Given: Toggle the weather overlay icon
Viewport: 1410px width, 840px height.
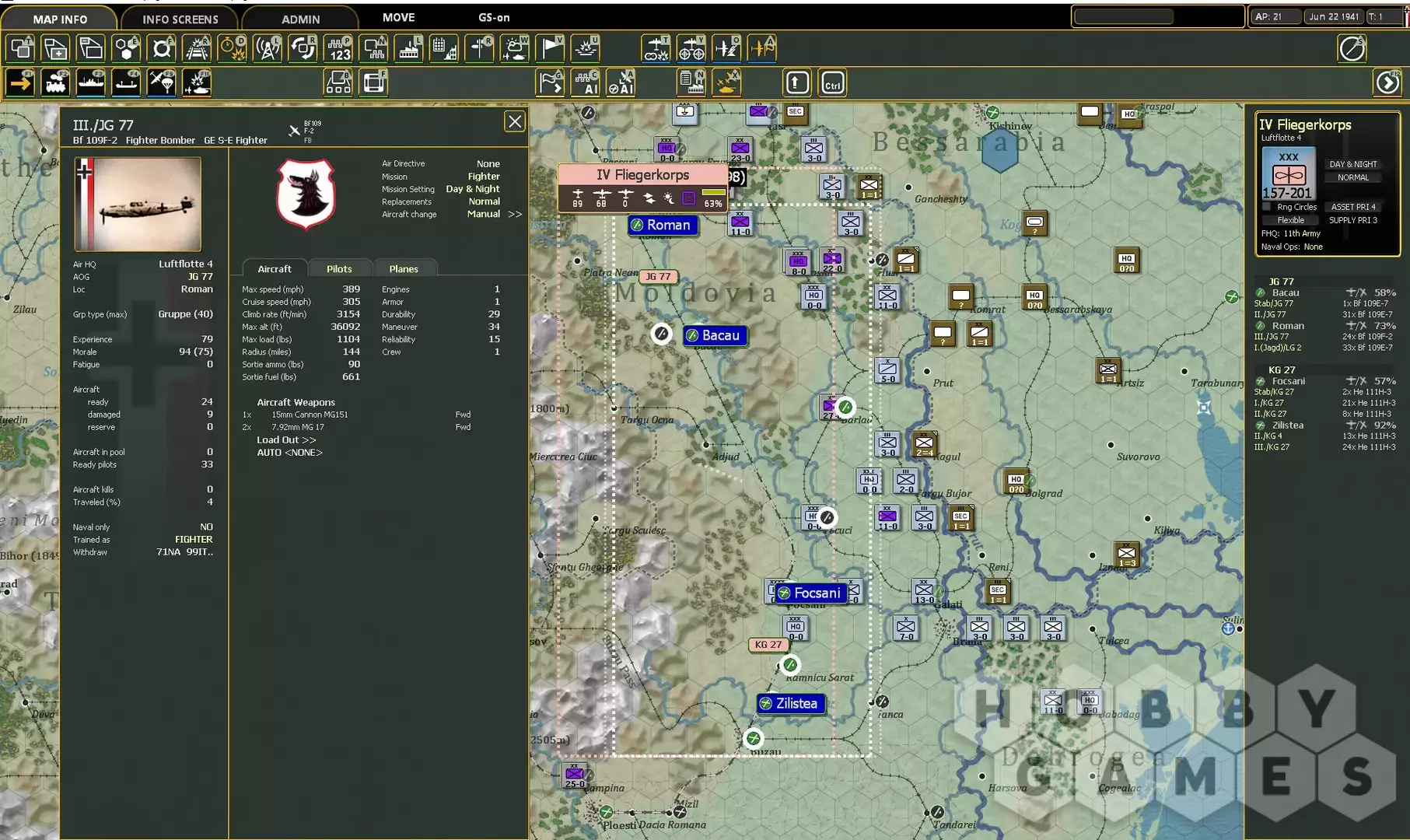Looking at the screenshot, I should coord(515,49).
